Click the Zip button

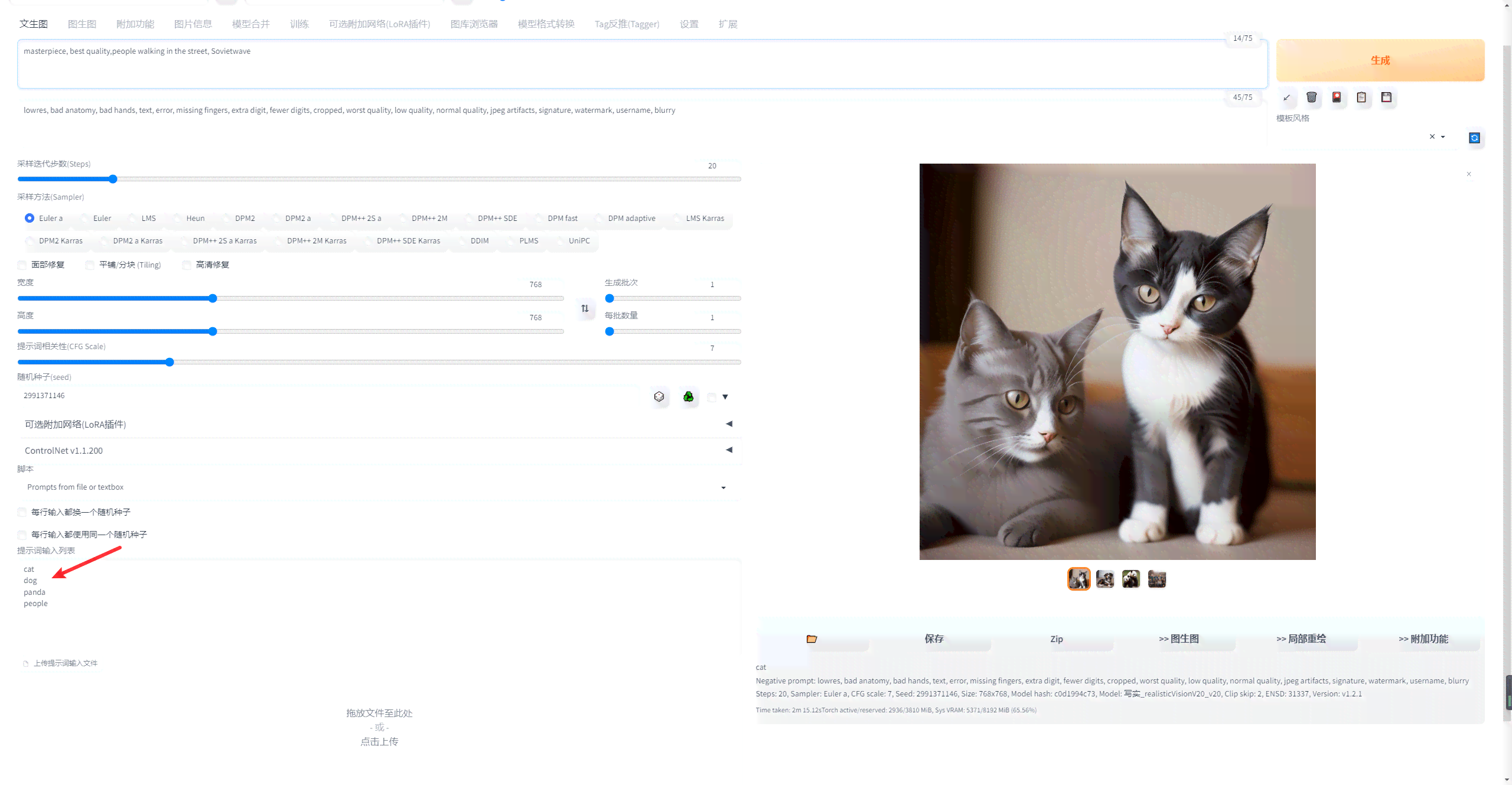point(1057,639)
